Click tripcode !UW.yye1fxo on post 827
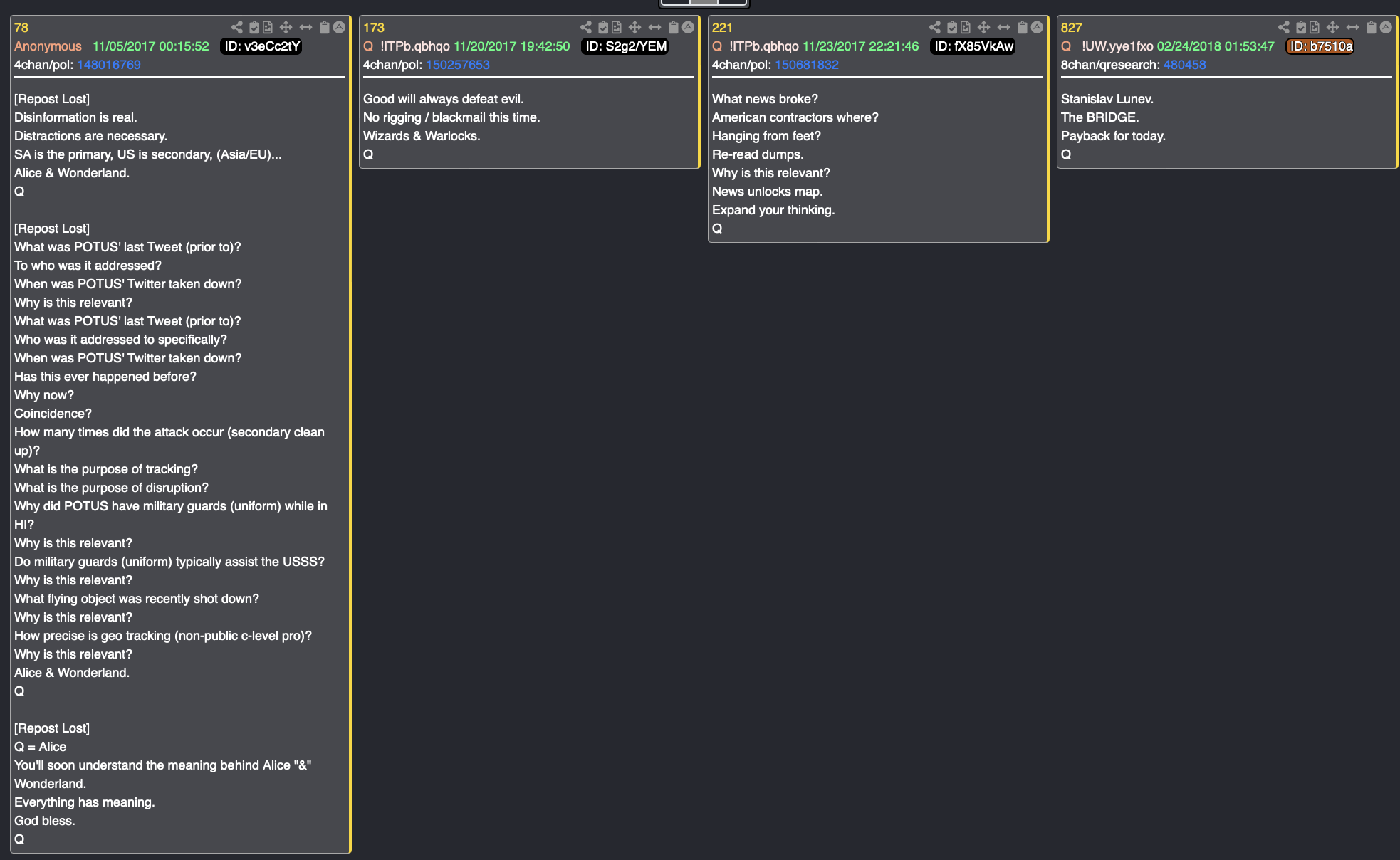The image size is (1400, 860). 1117,46
